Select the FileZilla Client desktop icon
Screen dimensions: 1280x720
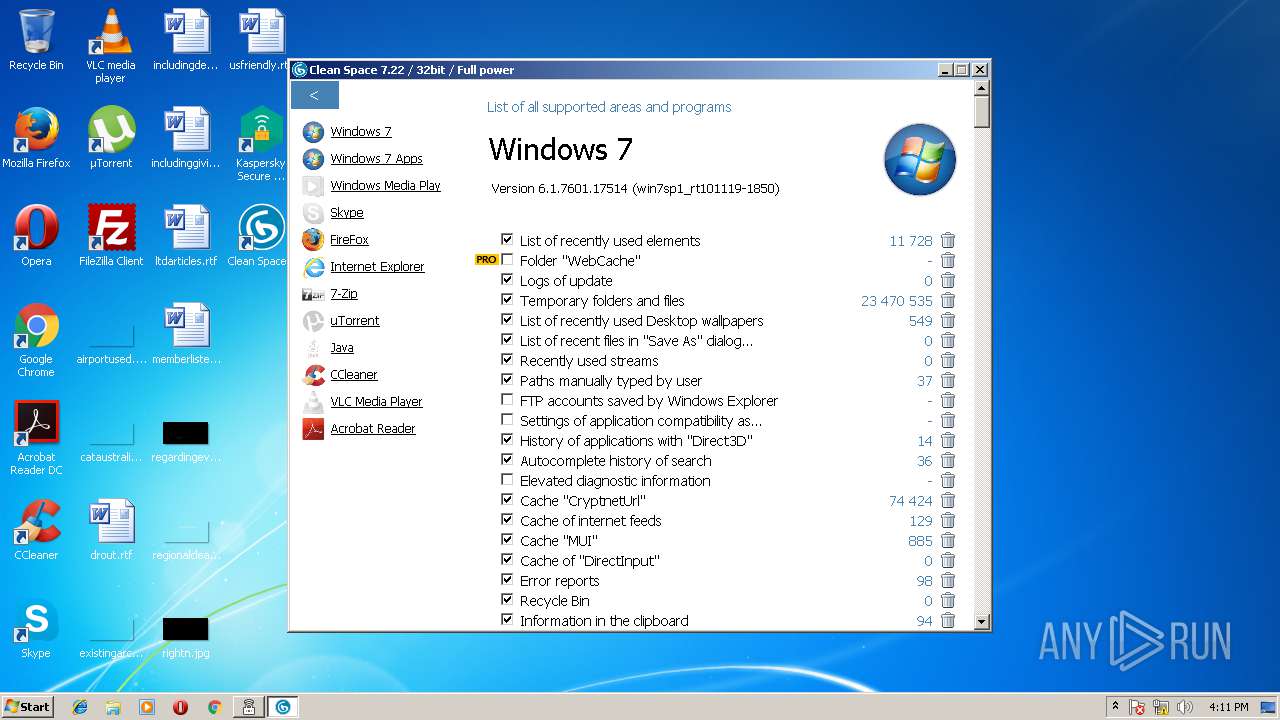point(111,236)
